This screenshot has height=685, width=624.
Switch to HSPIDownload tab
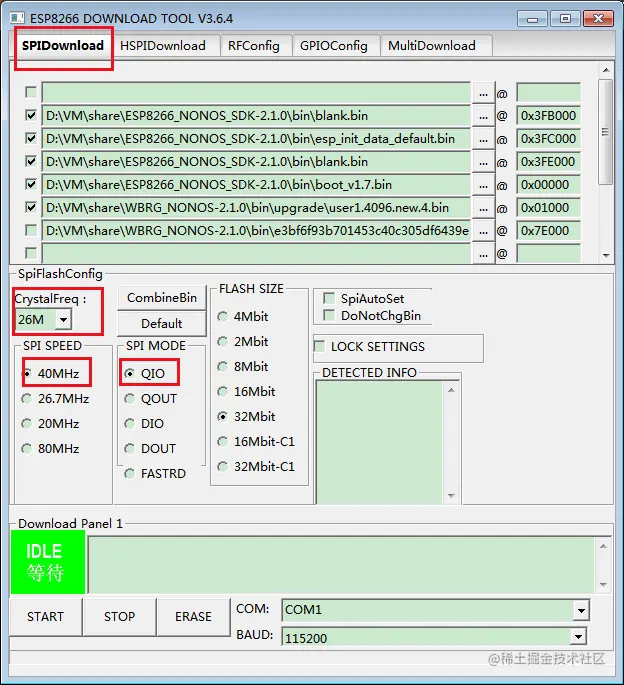pos(163,46)
